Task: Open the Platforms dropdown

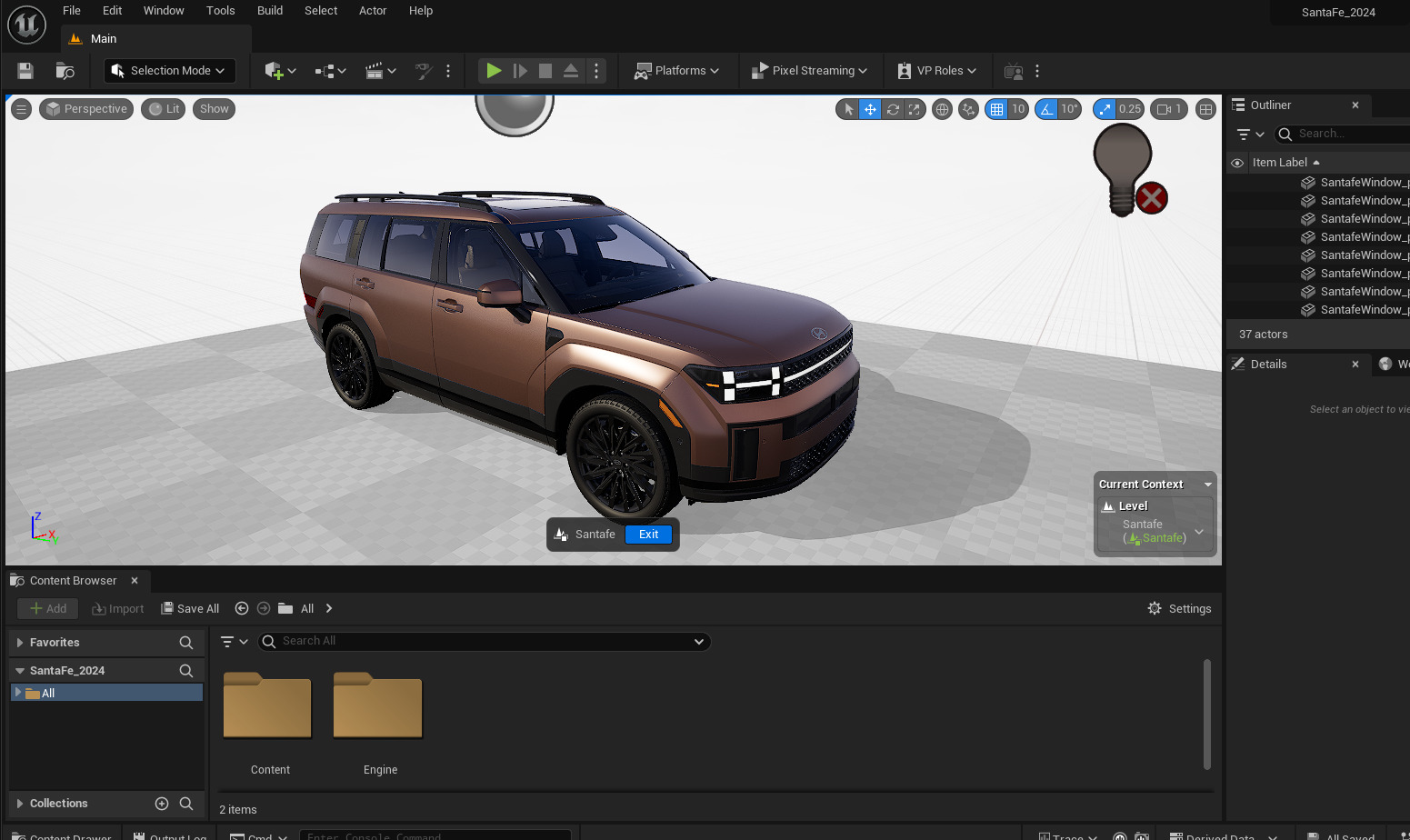Action: [x=676, y=71]
